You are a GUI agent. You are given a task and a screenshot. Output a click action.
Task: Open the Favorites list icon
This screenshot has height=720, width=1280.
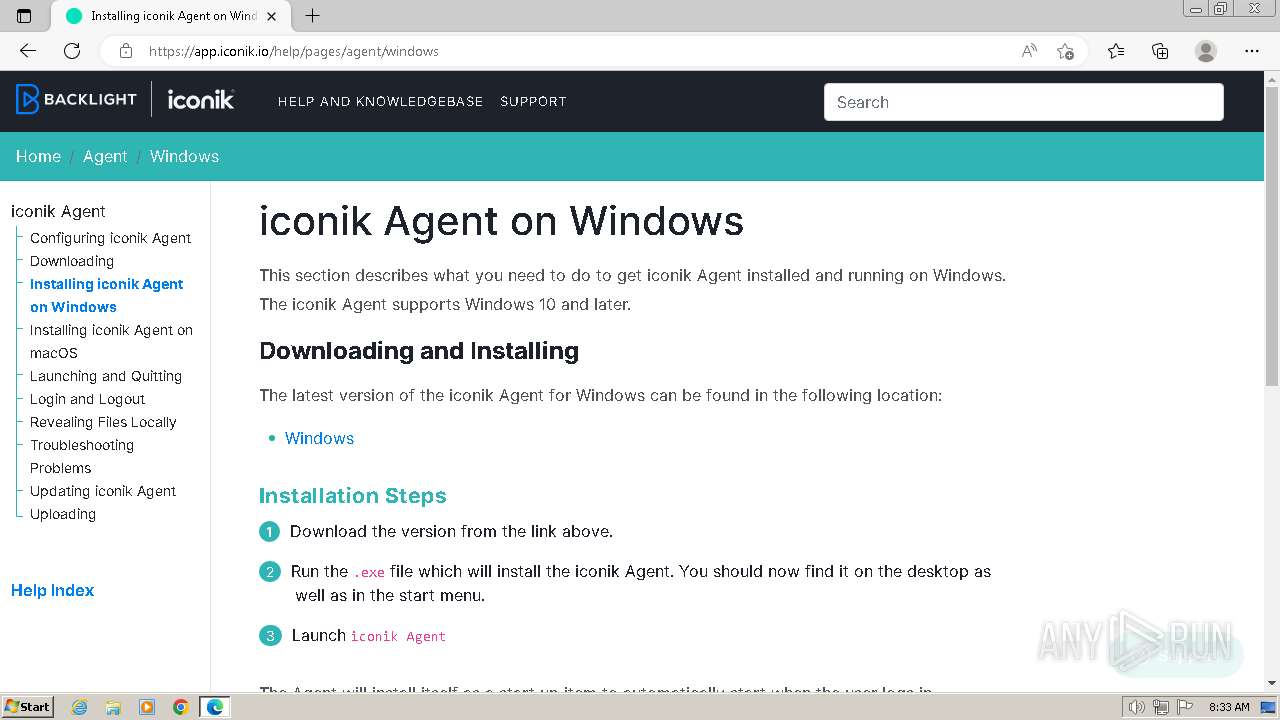[1116, 51]
